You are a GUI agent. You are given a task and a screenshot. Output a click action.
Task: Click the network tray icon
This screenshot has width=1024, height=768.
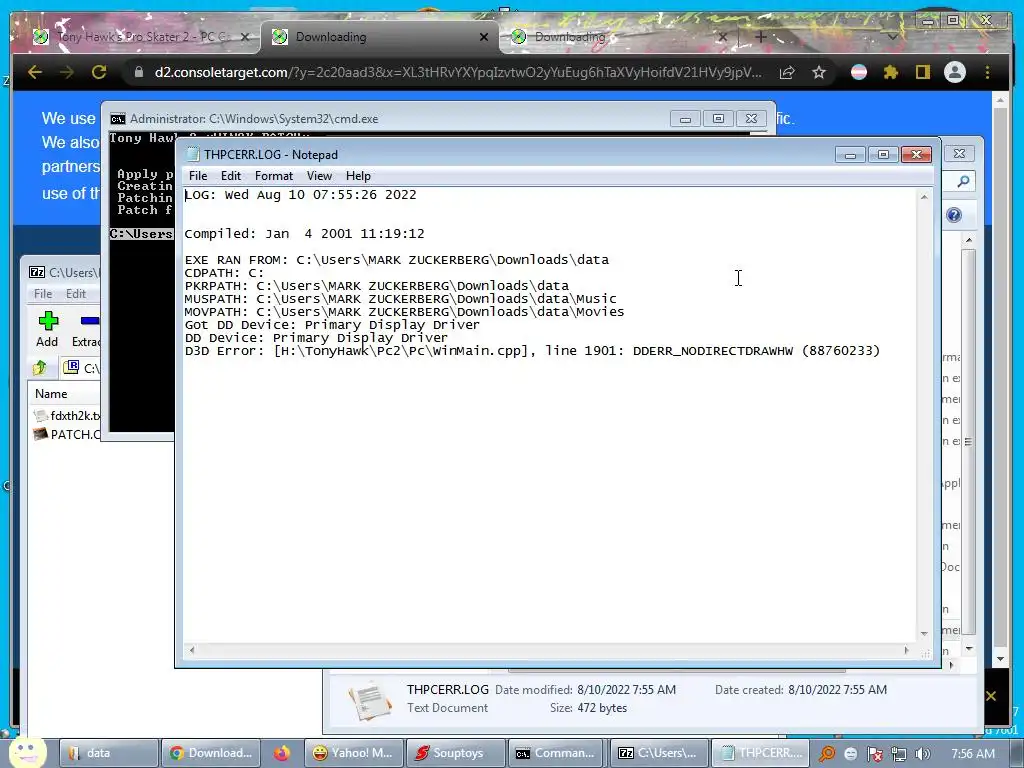899,754
